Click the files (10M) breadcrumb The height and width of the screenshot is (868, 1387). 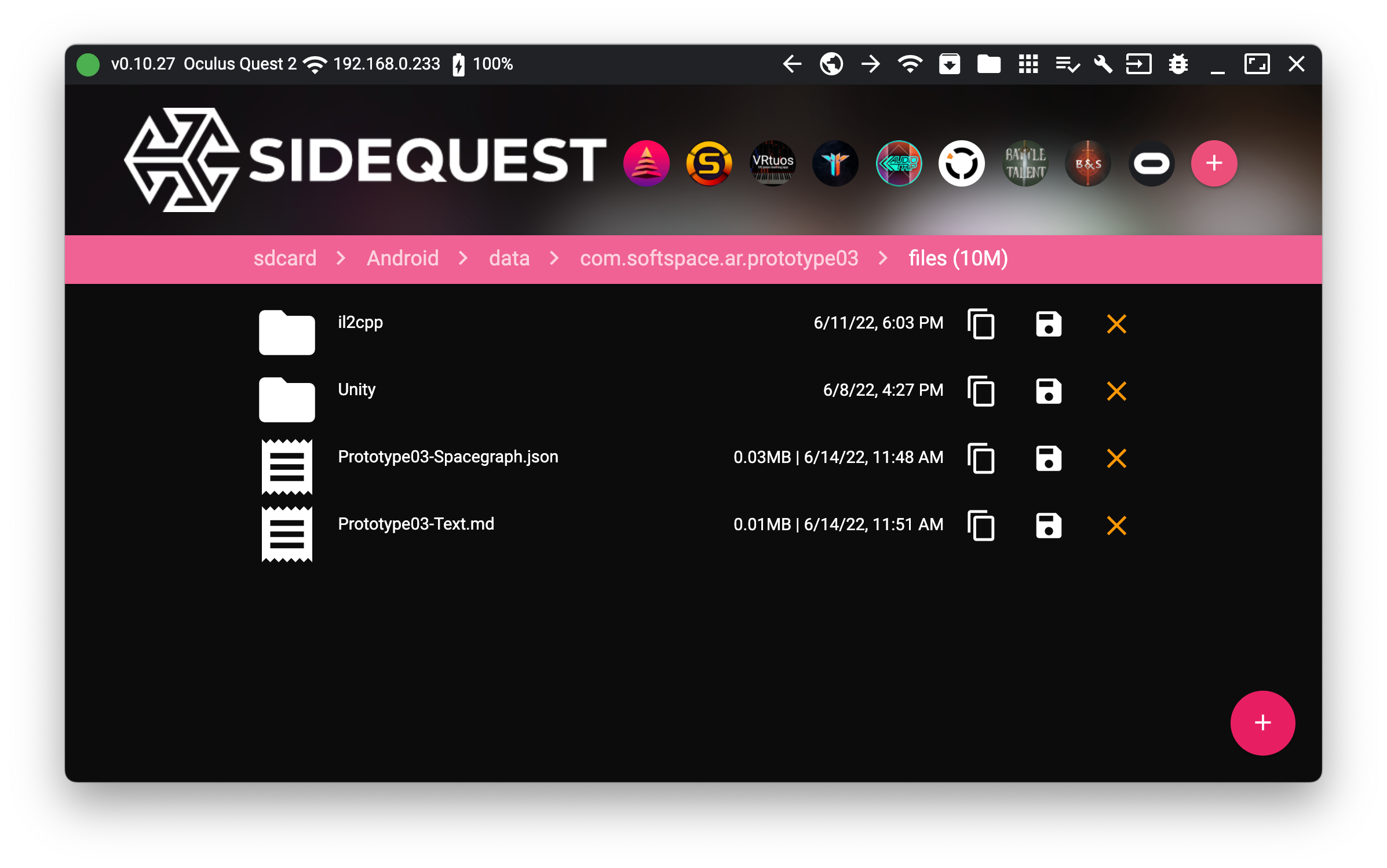point(958,258)
